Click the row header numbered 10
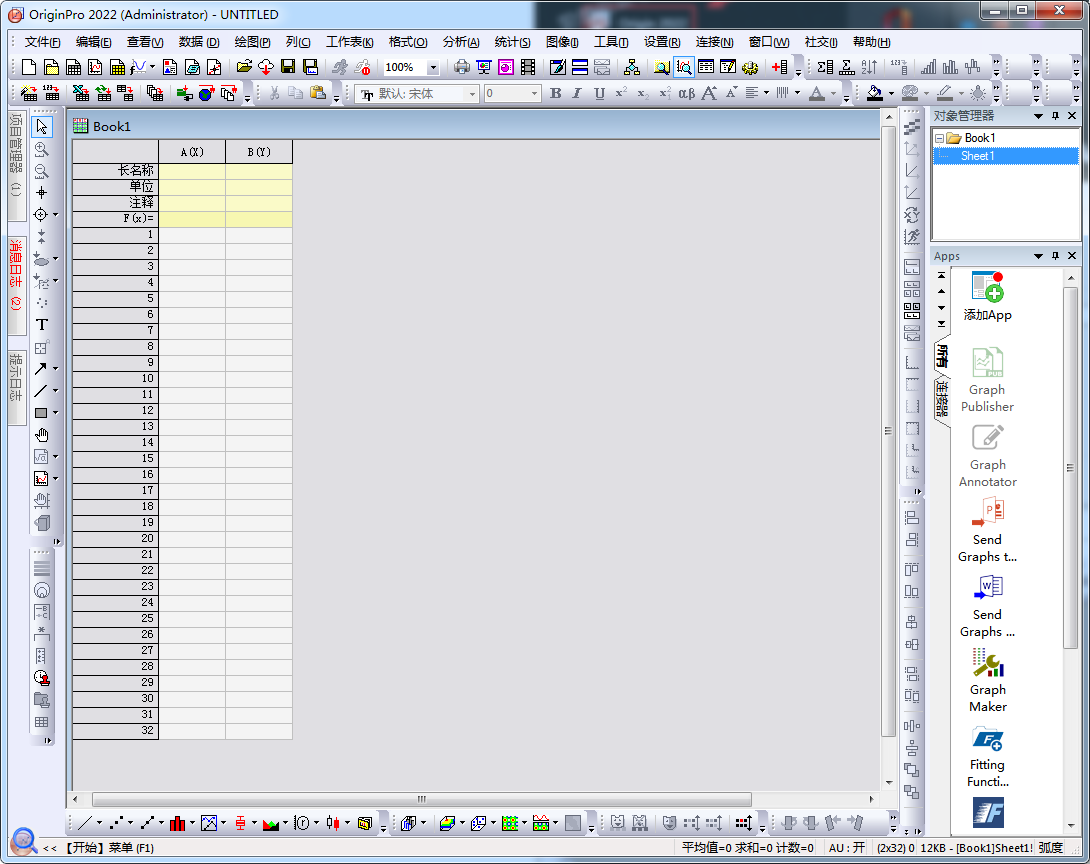The width and height of the screenshot is (1090, 864). pyautogui.click(x=115, y=378)
